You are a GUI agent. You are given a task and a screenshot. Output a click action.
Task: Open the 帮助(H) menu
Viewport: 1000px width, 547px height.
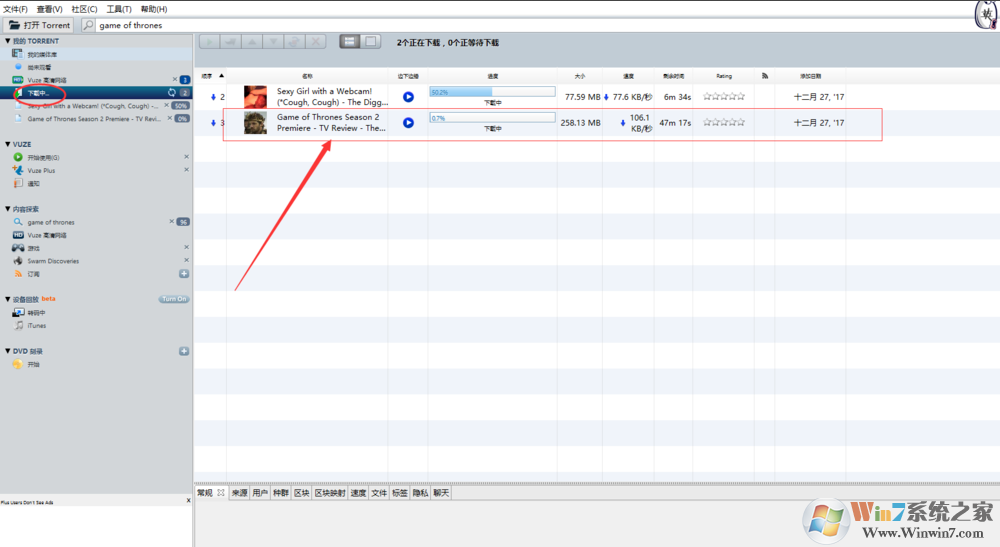154,9
